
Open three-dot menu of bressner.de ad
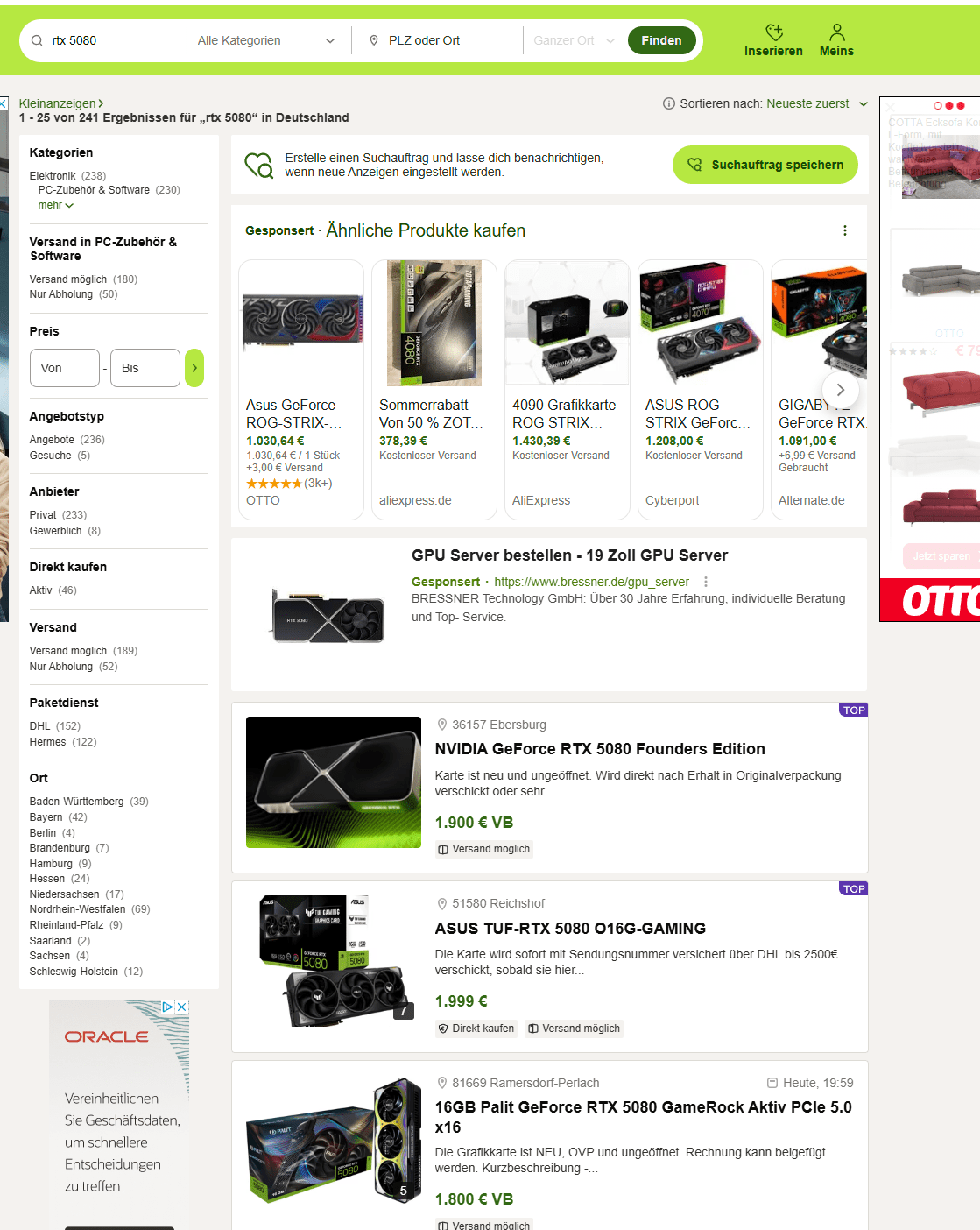[x=706, y=582]
